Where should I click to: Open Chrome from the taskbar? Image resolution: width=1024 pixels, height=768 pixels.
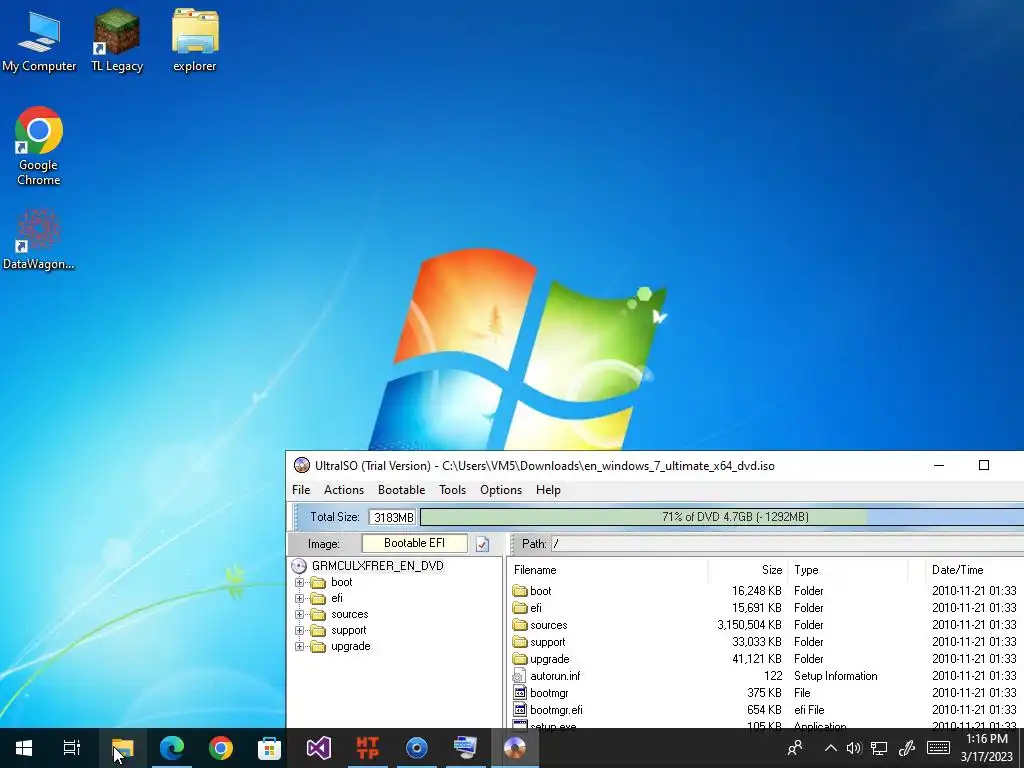221,748
